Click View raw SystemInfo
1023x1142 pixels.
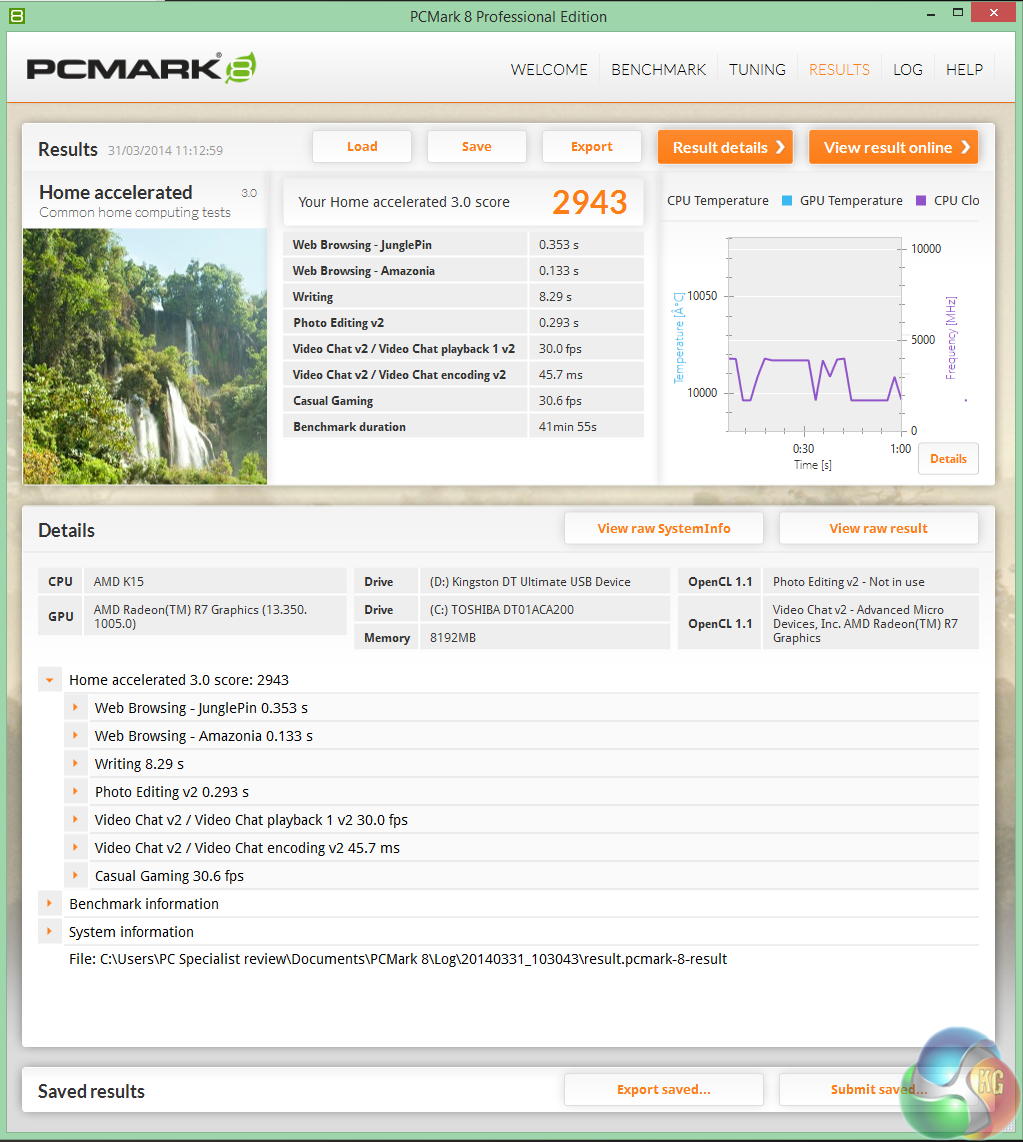[664, 528]
